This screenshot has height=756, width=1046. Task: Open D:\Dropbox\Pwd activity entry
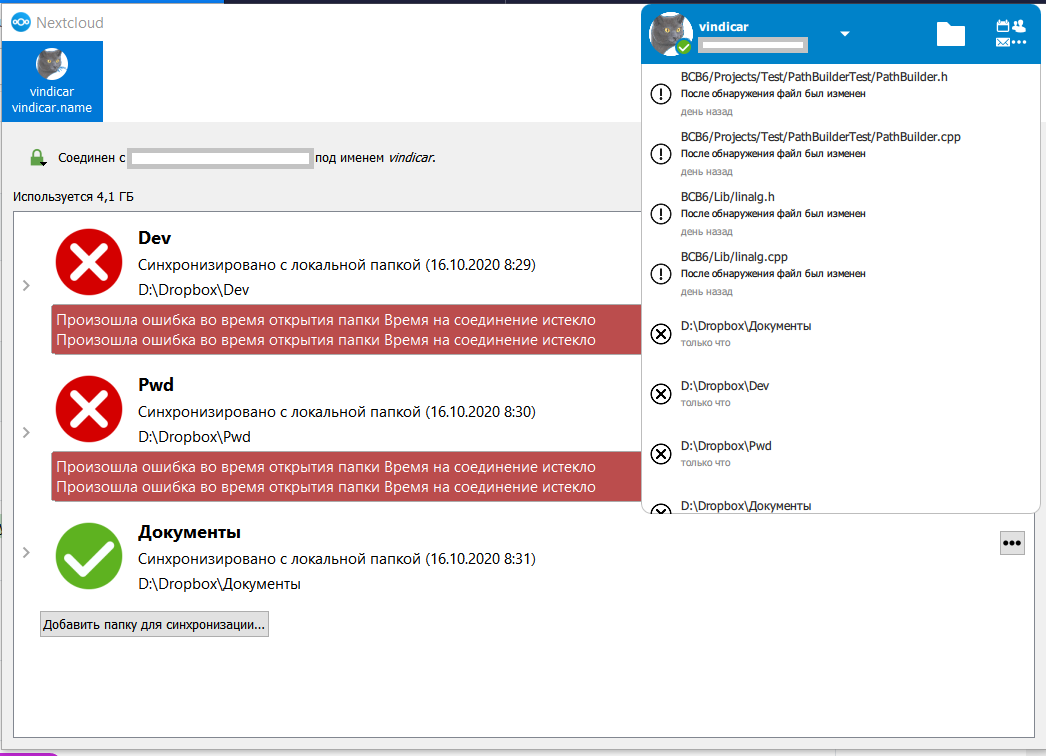841,454
